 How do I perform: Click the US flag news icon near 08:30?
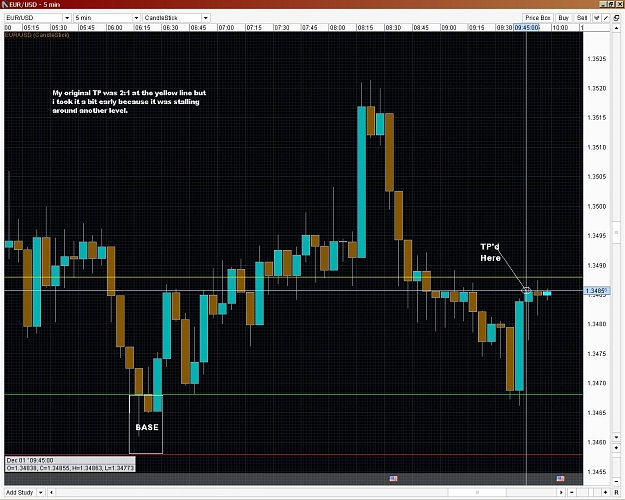(x=393, y=478)
